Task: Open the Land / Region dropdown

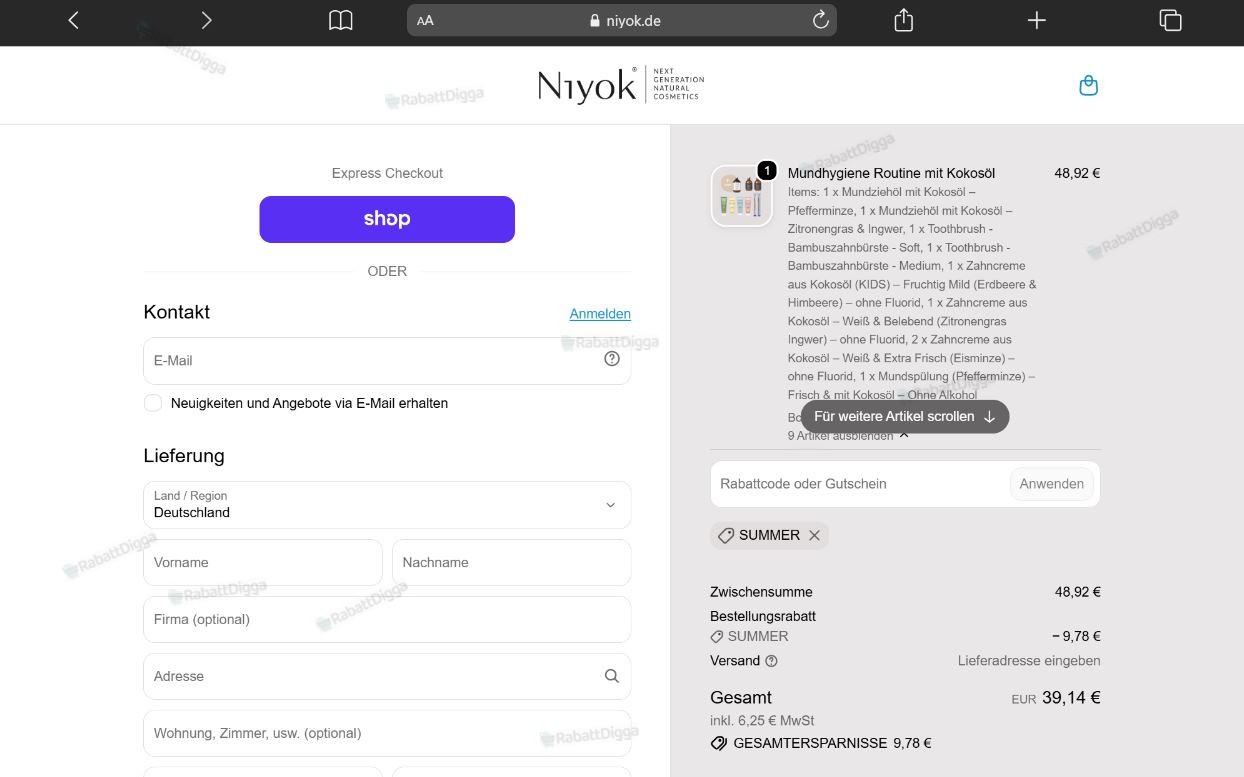Action: (x=387, y=505)
